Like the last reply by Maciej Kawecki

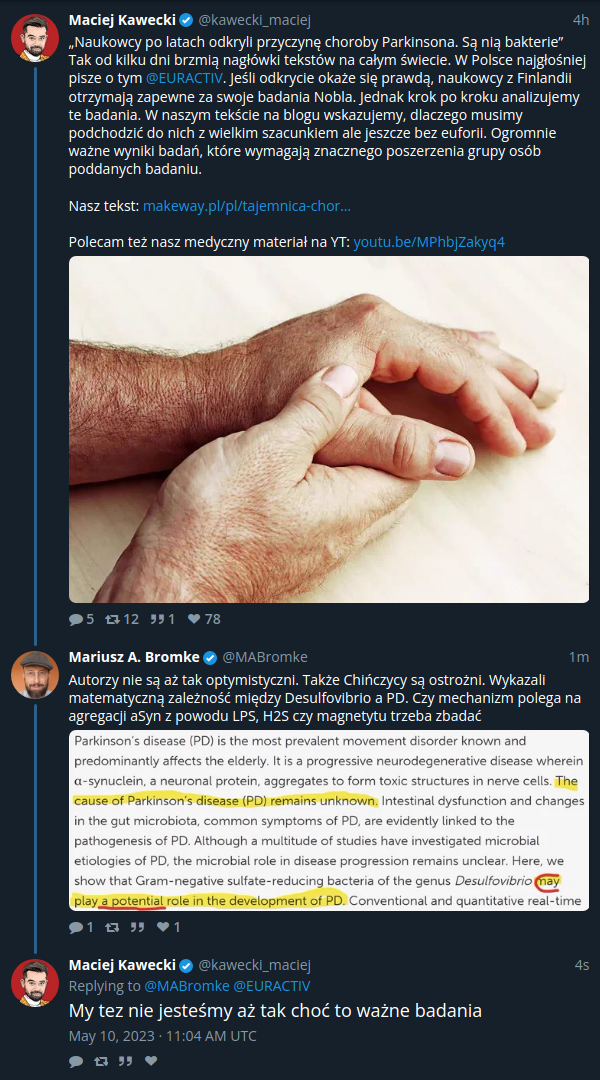(x=151, y=1061)
